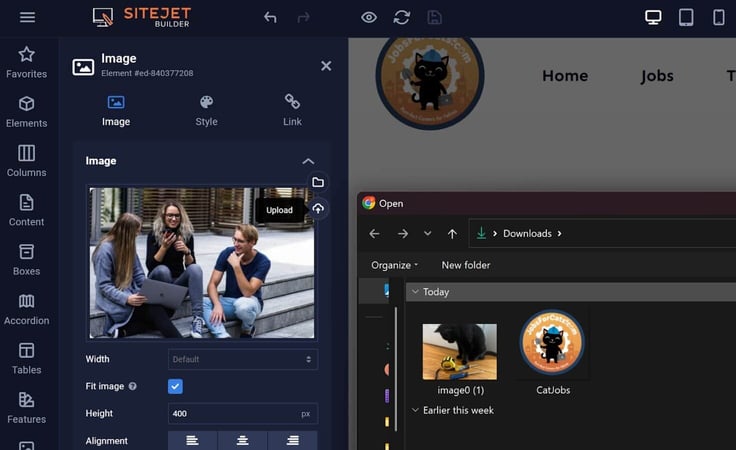Open Columns in the sidebar

(27, 161)
